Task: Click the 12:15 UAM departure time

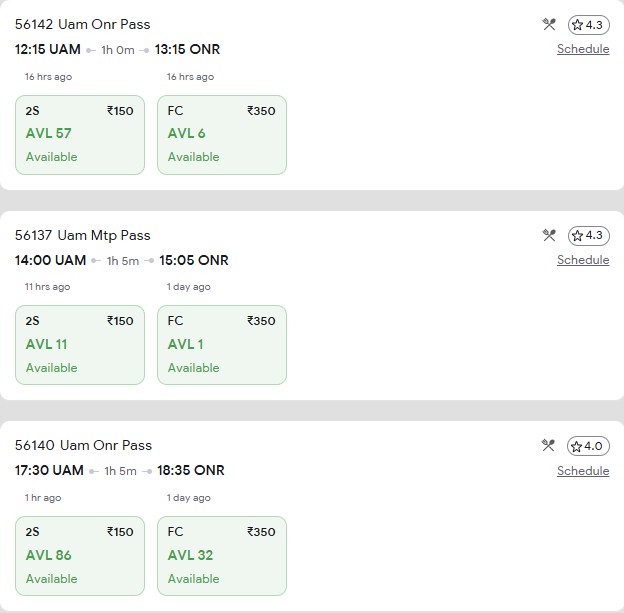Action: pyautogui.click(x=49, y=49)
